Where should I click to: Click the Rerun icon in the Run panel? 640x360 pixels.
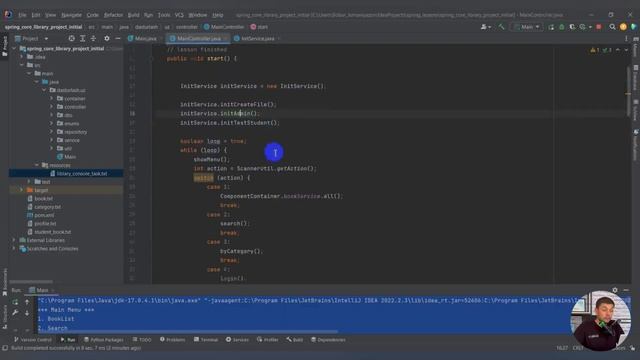coord(16,302)
